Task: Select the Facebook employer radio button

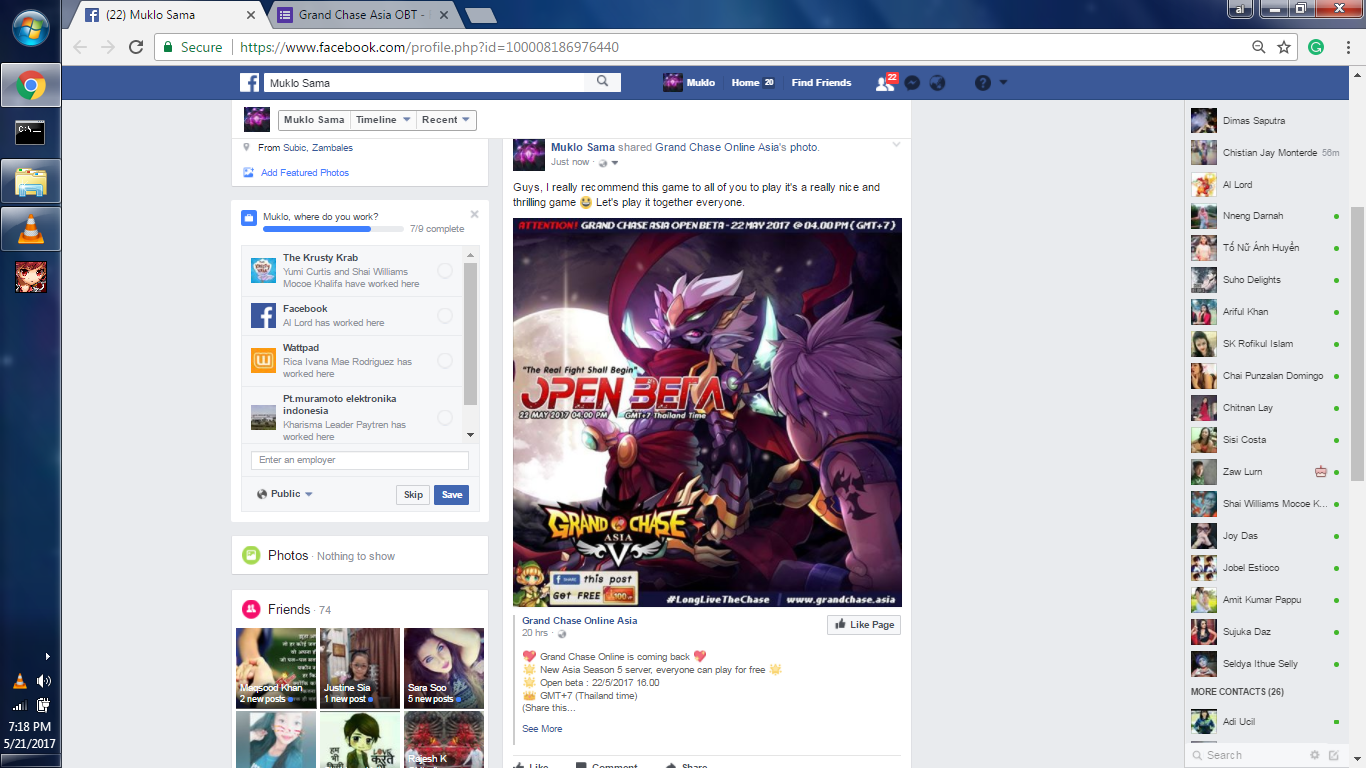Action: click(x=445, y=315)
